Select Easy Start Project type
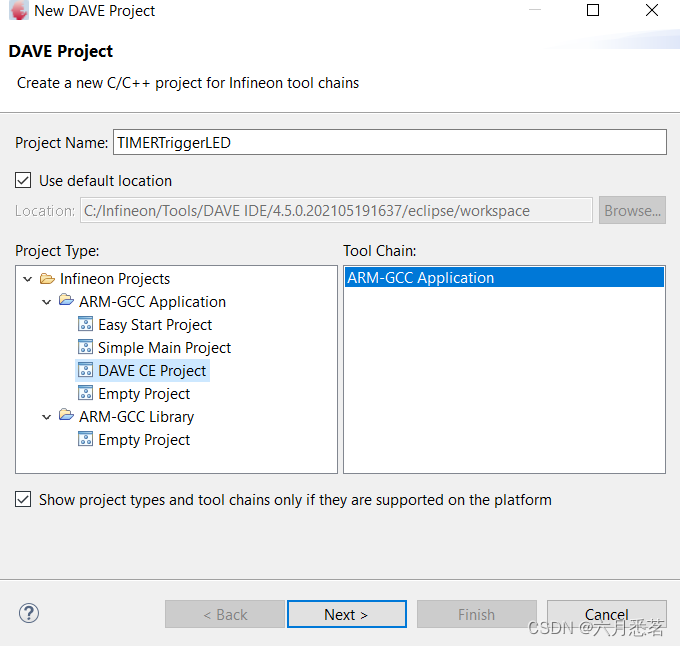The image size is (680, 646). point(155,325)
